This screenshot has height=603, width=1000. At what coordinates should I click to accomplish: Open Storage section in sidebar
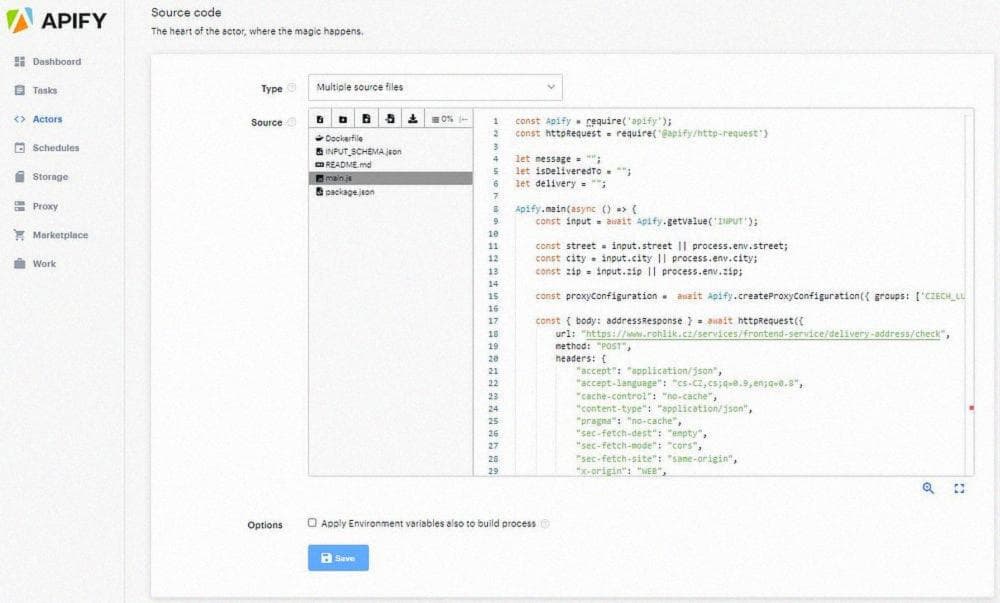tap(50, 177)
